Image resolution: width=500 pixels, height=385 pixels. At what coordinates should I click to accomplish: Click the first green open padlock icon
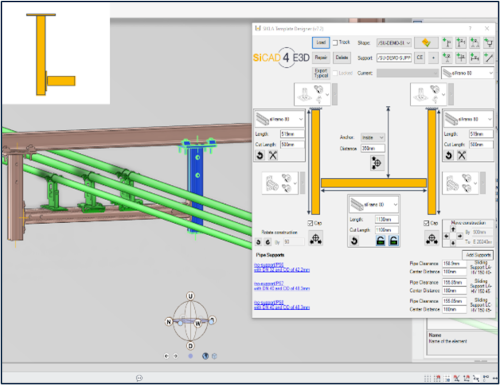click(x=380, y=241)
